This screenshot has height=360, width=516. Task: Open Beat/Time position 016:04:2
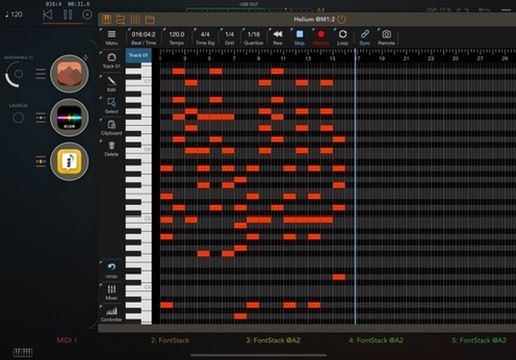143,37
